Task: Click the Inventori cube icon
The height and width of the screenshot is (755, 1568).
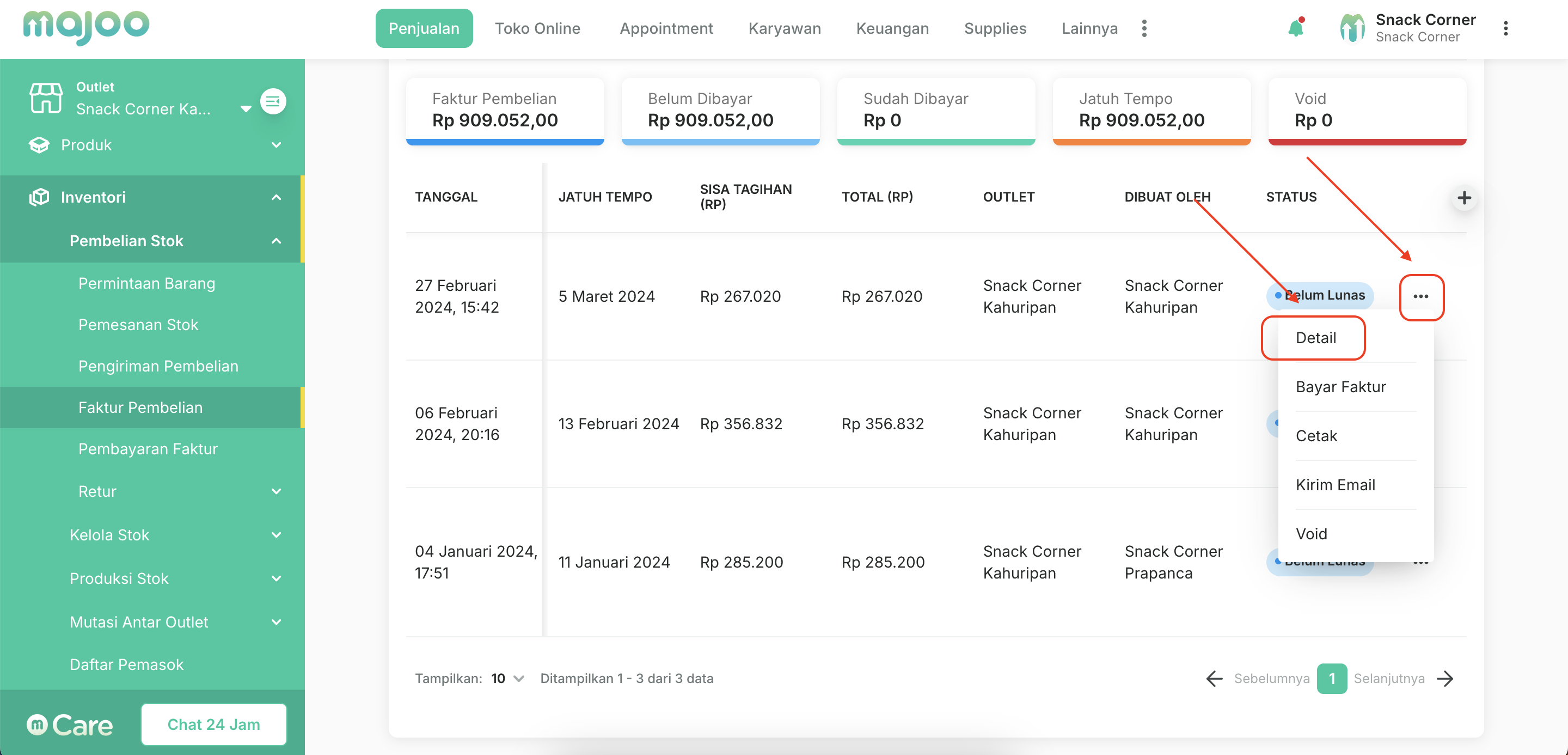Action: point(39,197)
